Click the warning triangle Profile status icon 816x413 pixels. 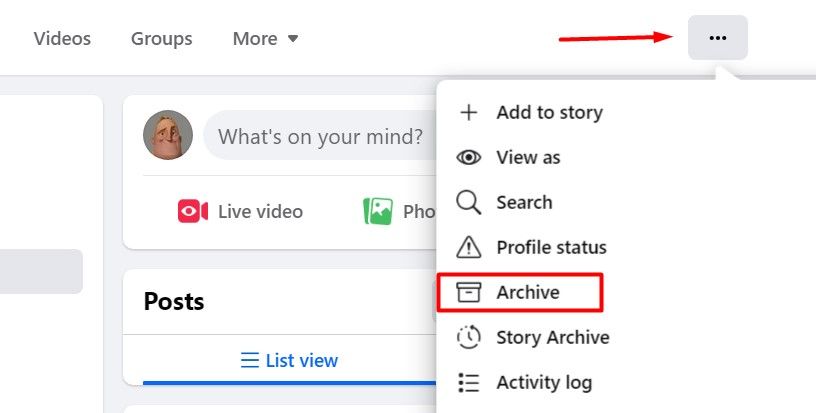[x=468, y=247]
